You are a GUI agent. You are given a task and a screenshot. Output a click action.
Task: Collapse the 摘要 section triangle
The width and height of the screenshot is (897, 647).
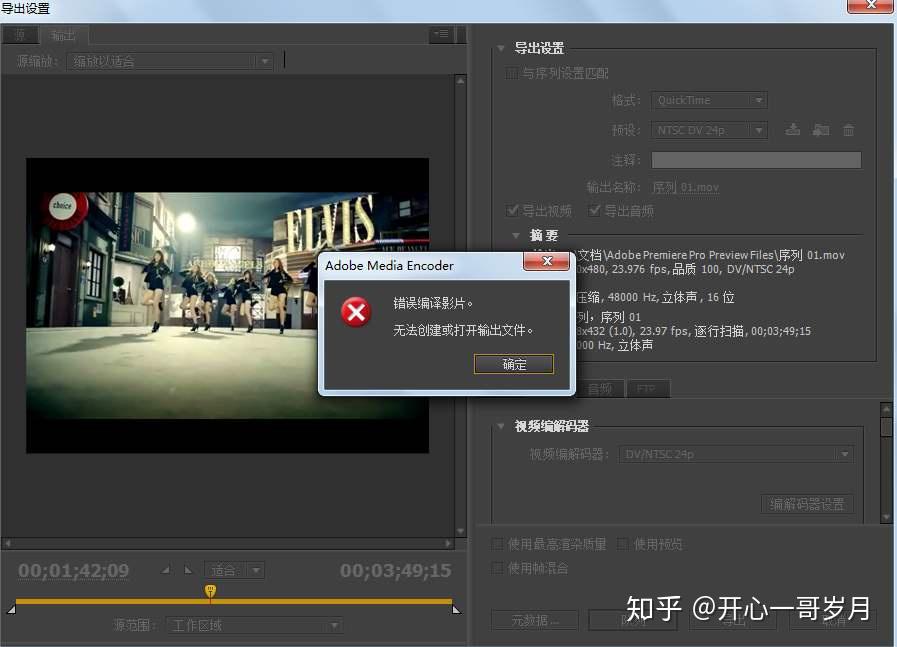click(x=516, y=235)
